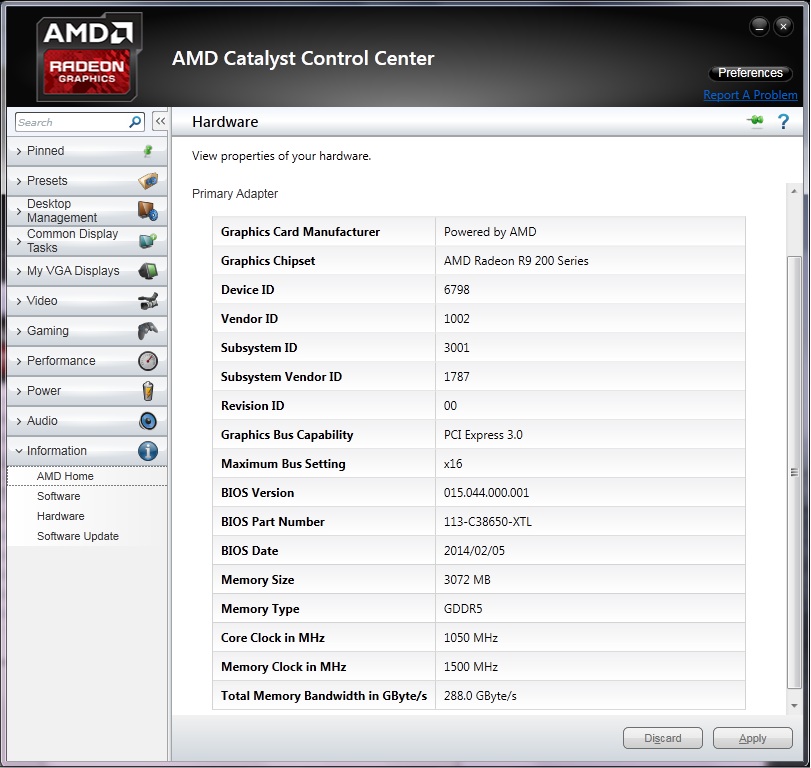Minimize the Catalyst Control Center window
The width and height of the screenshot is (811, 768).
[x=759, y=26]
